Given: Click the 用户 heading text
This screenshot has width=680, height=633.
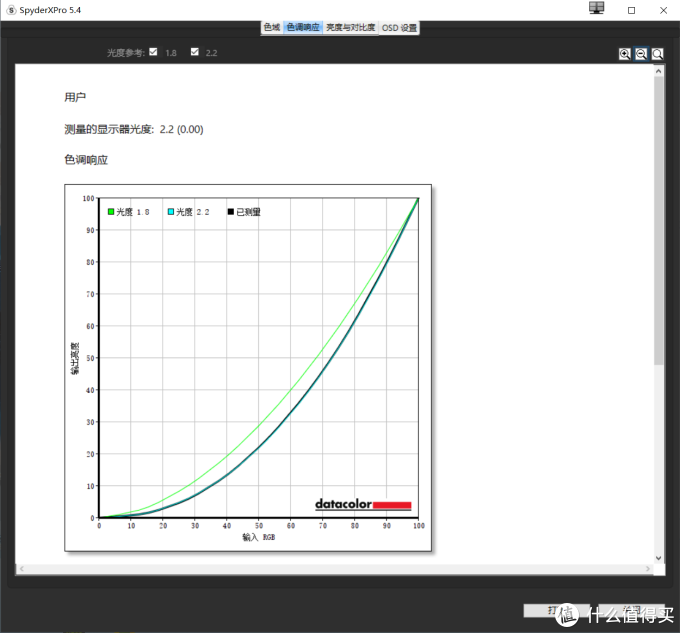Looking at the screenshot, I should point(75,97).
